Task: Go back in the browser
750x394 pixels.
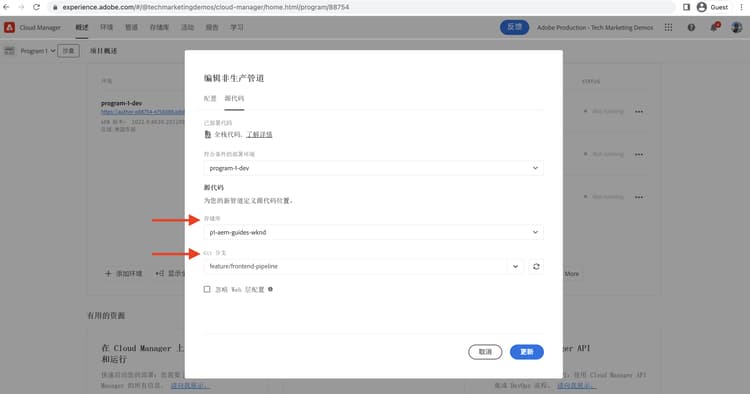Action: [x=6, y=7]
